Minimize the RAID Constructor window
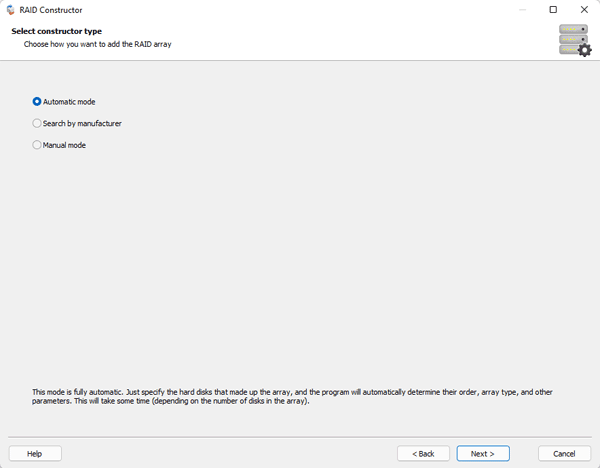Image resolution: width=600 pixels, height=468 pixels. pos(522,10)
